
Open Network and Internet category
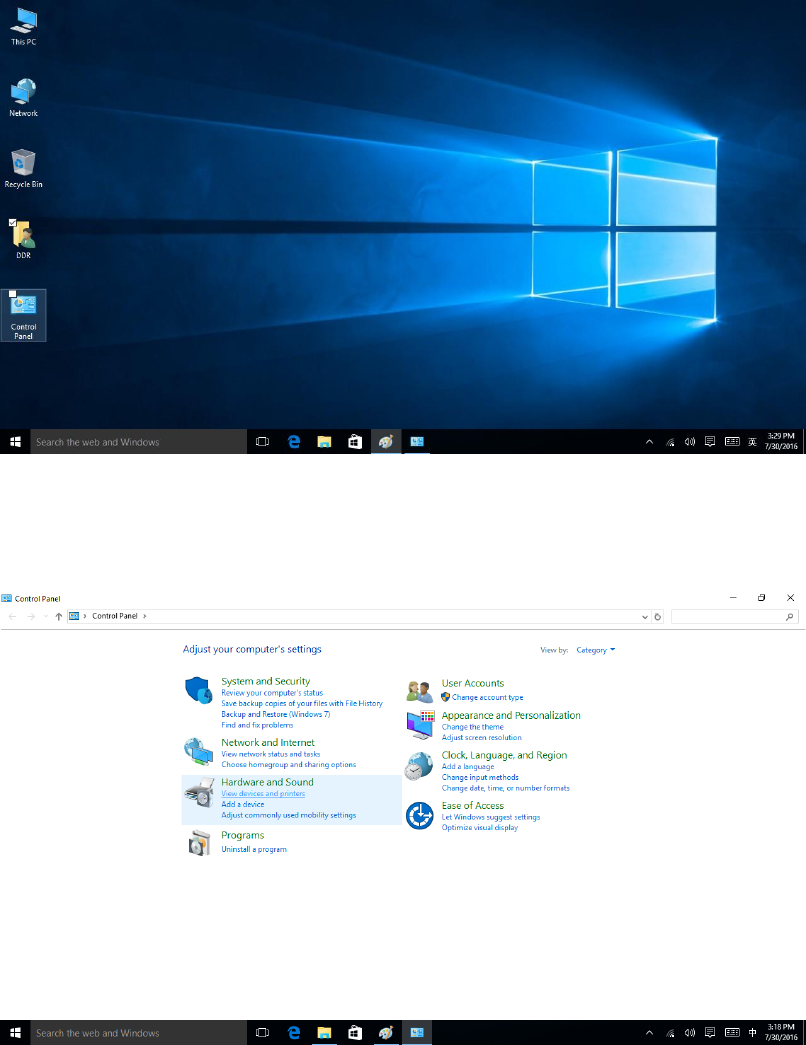(x=268, y=742)
